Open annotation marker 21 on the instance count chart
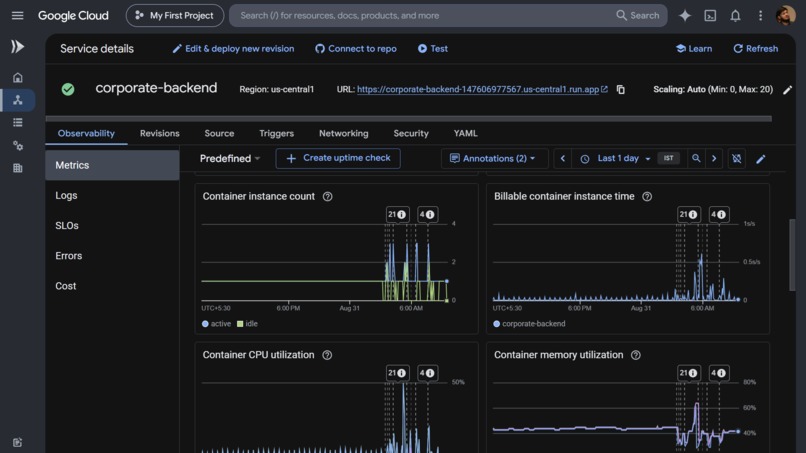Screen dimensions: 806x453 tap(397, 214)
